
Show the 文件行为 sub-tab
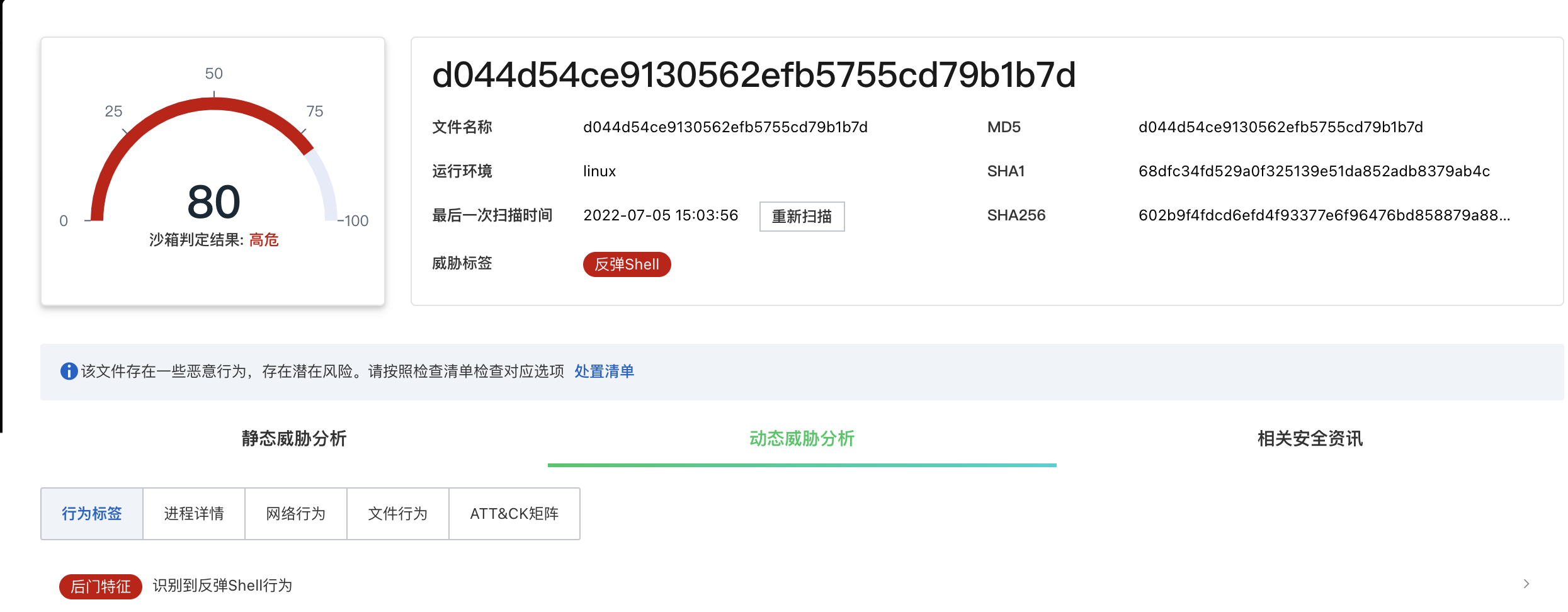pos(398,514)
